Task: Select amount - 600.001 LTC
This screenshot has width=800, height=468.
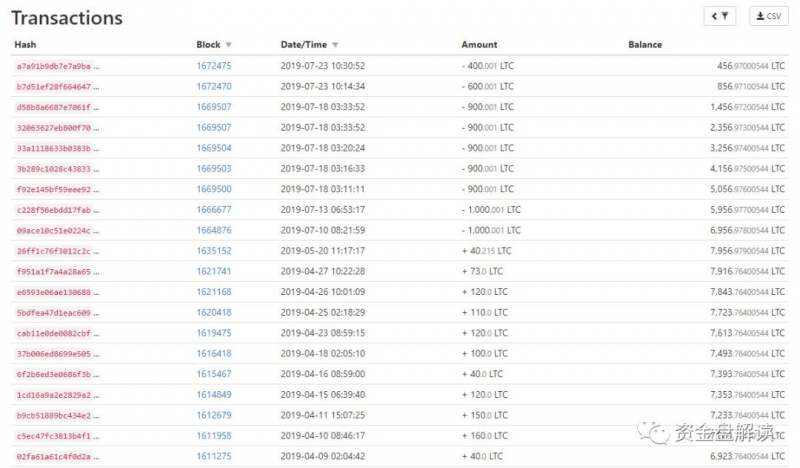Action: 487,86
